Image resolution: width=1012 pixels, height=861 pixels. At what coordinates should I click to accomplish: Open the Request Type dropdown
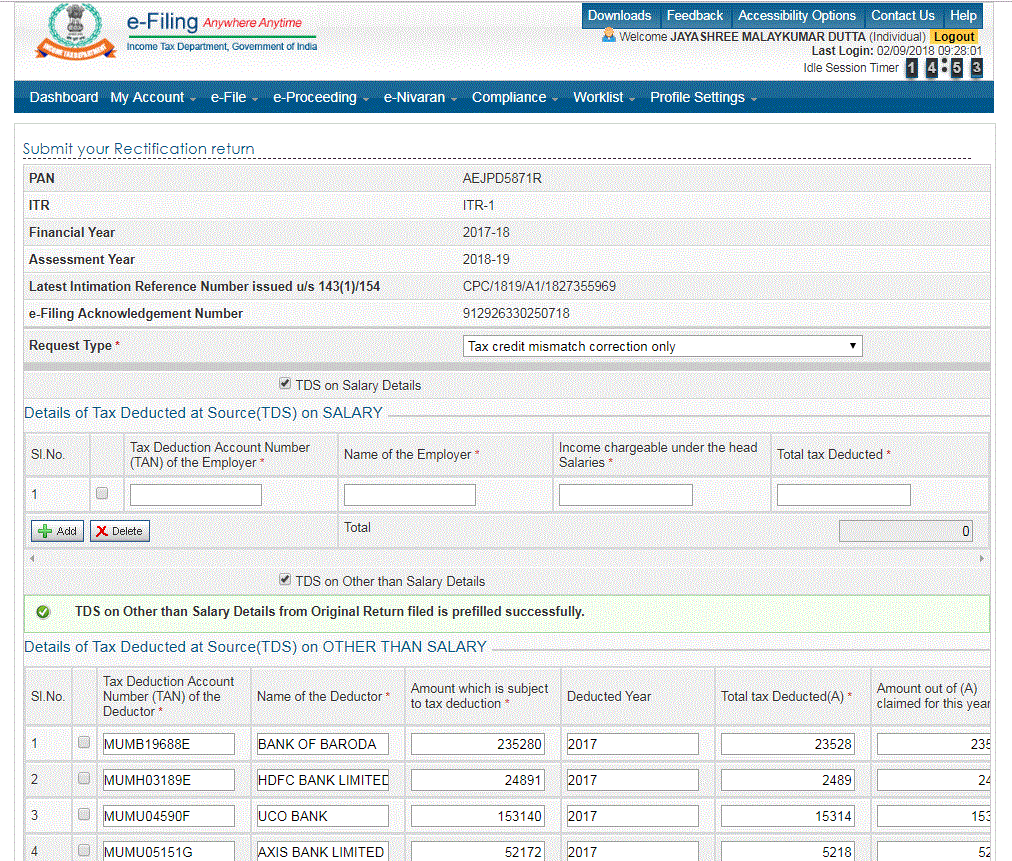662,346
